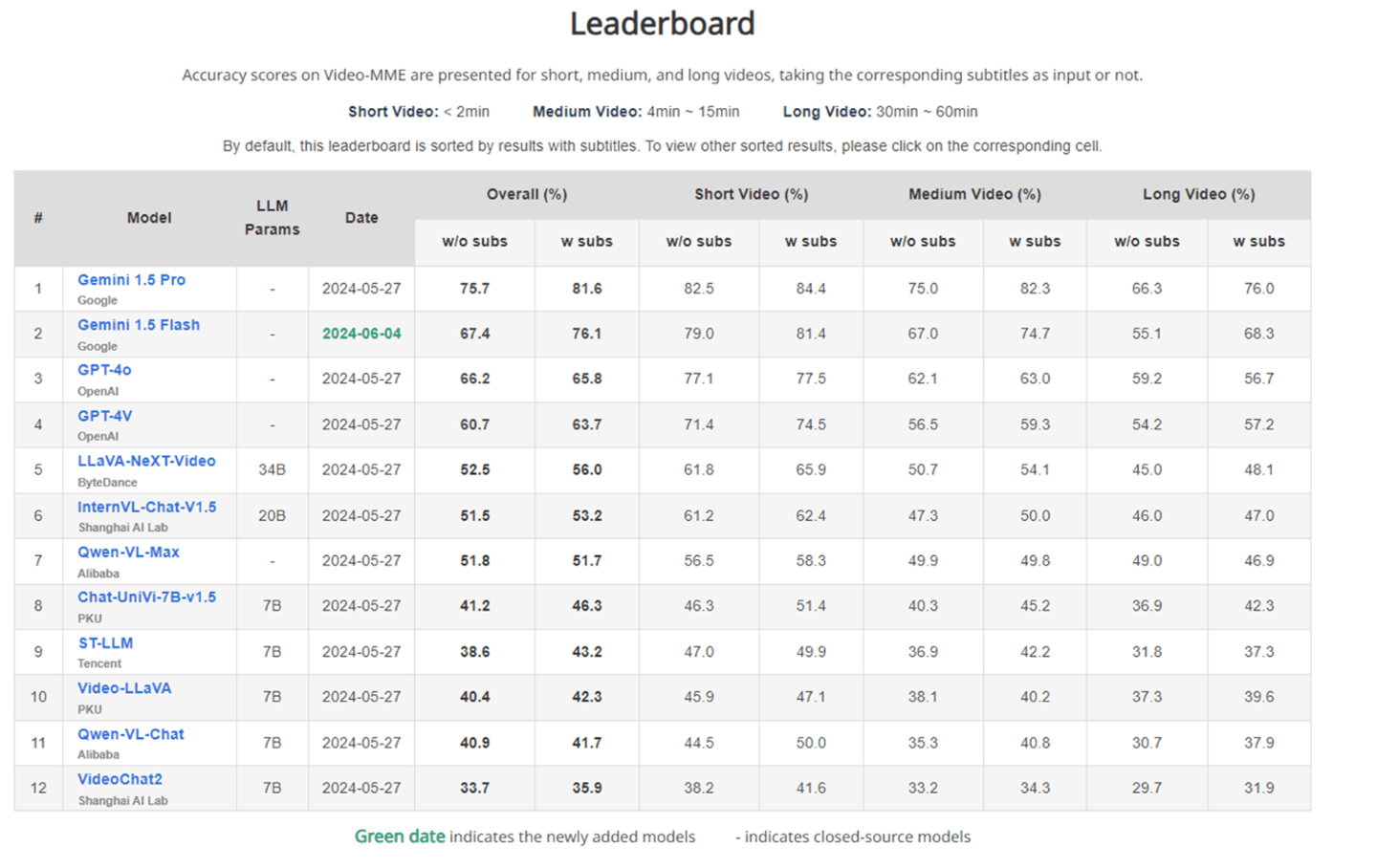Open the Gemini 1.5 Flash model link
The width and height of the screenshot is (1377, 868).
click(x=139, y=325)
